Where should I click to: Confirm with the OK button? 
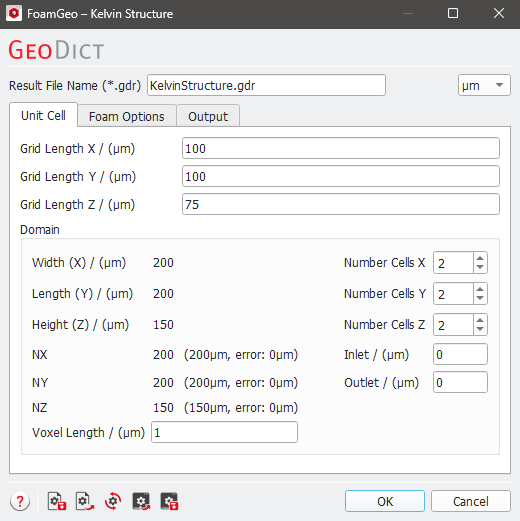[x=385, y=501]
